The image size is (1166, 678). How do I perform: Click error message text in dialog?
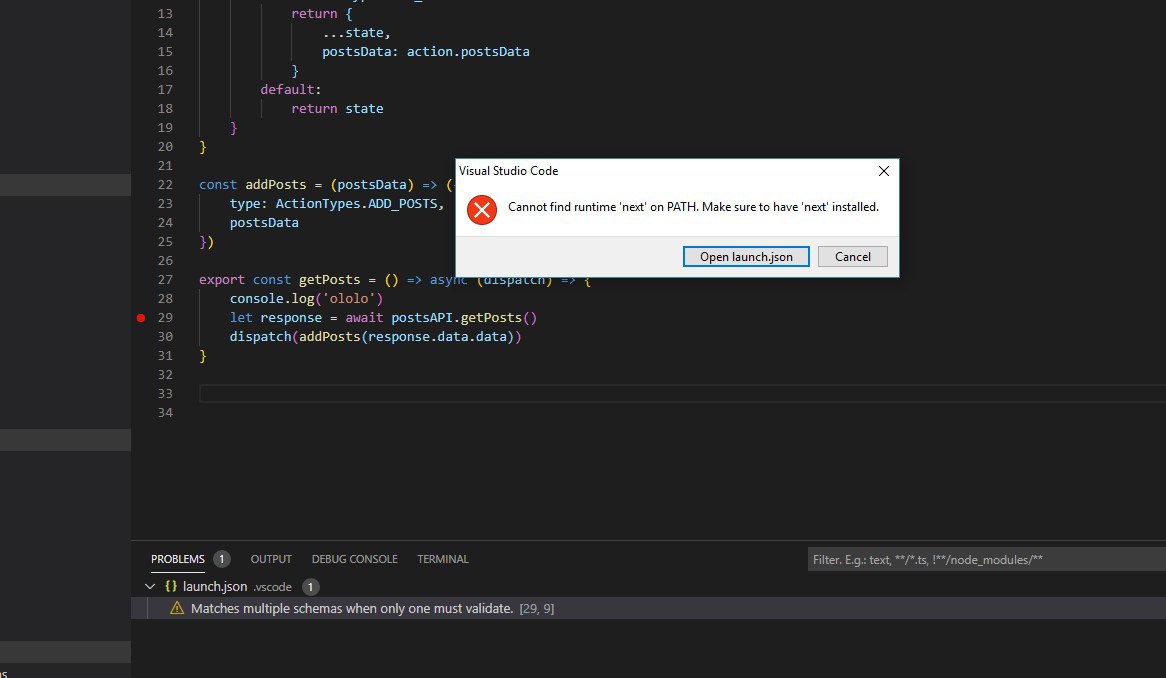pos(693,207)
